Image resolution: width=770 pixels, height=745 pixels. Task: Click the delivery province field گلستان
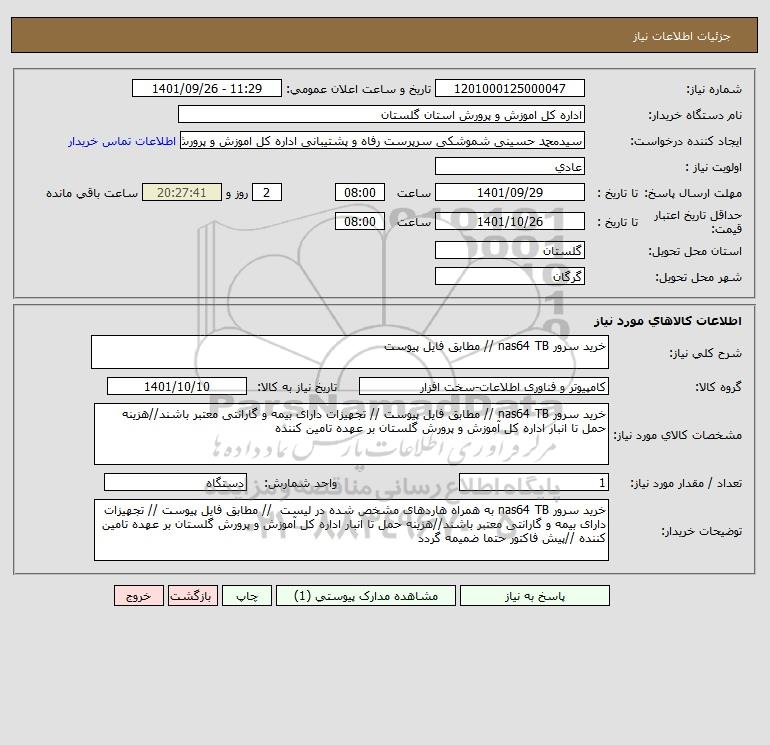click(x=510, y=250)
